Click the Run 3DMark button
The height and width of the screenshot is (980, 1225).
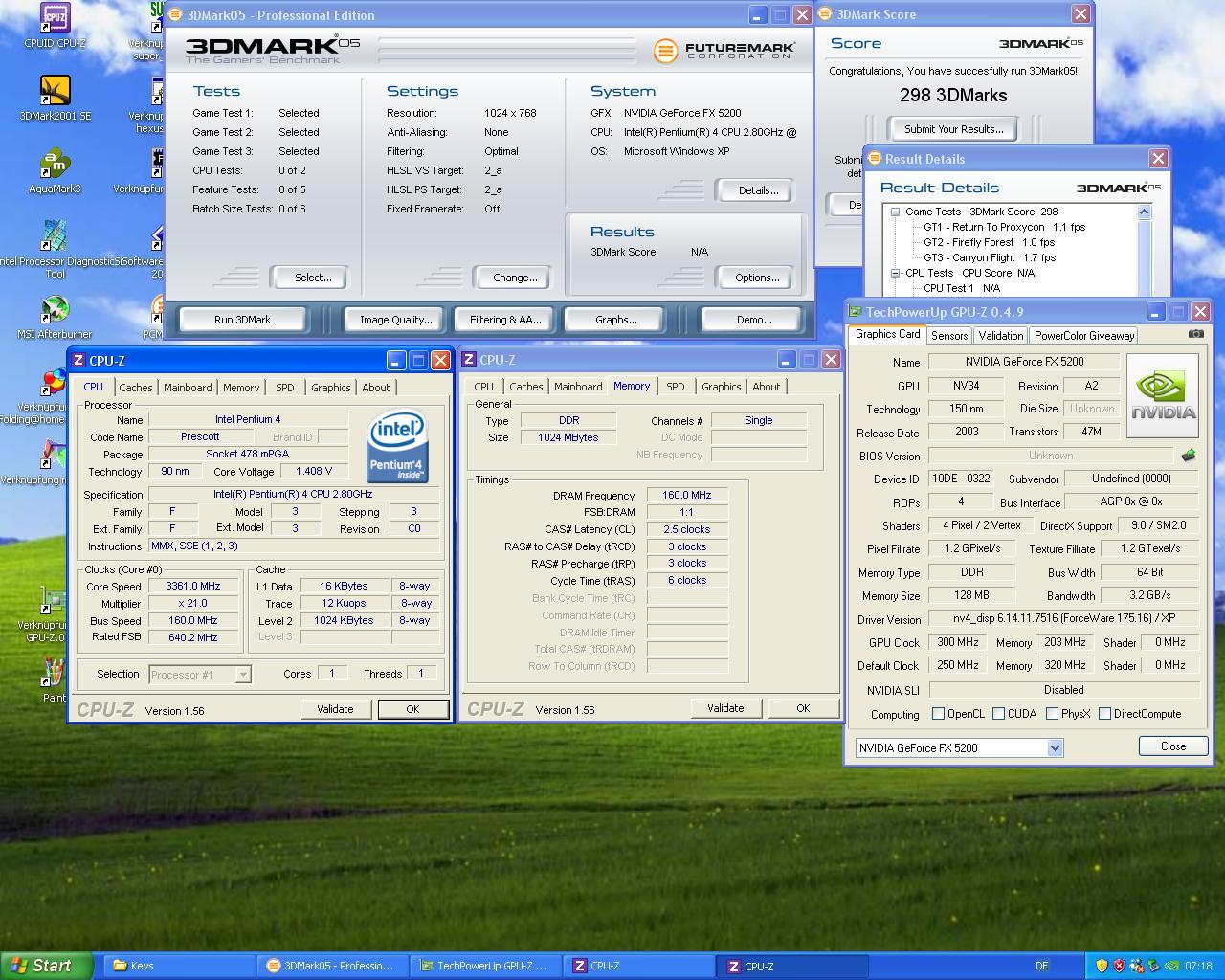point(242,320)
